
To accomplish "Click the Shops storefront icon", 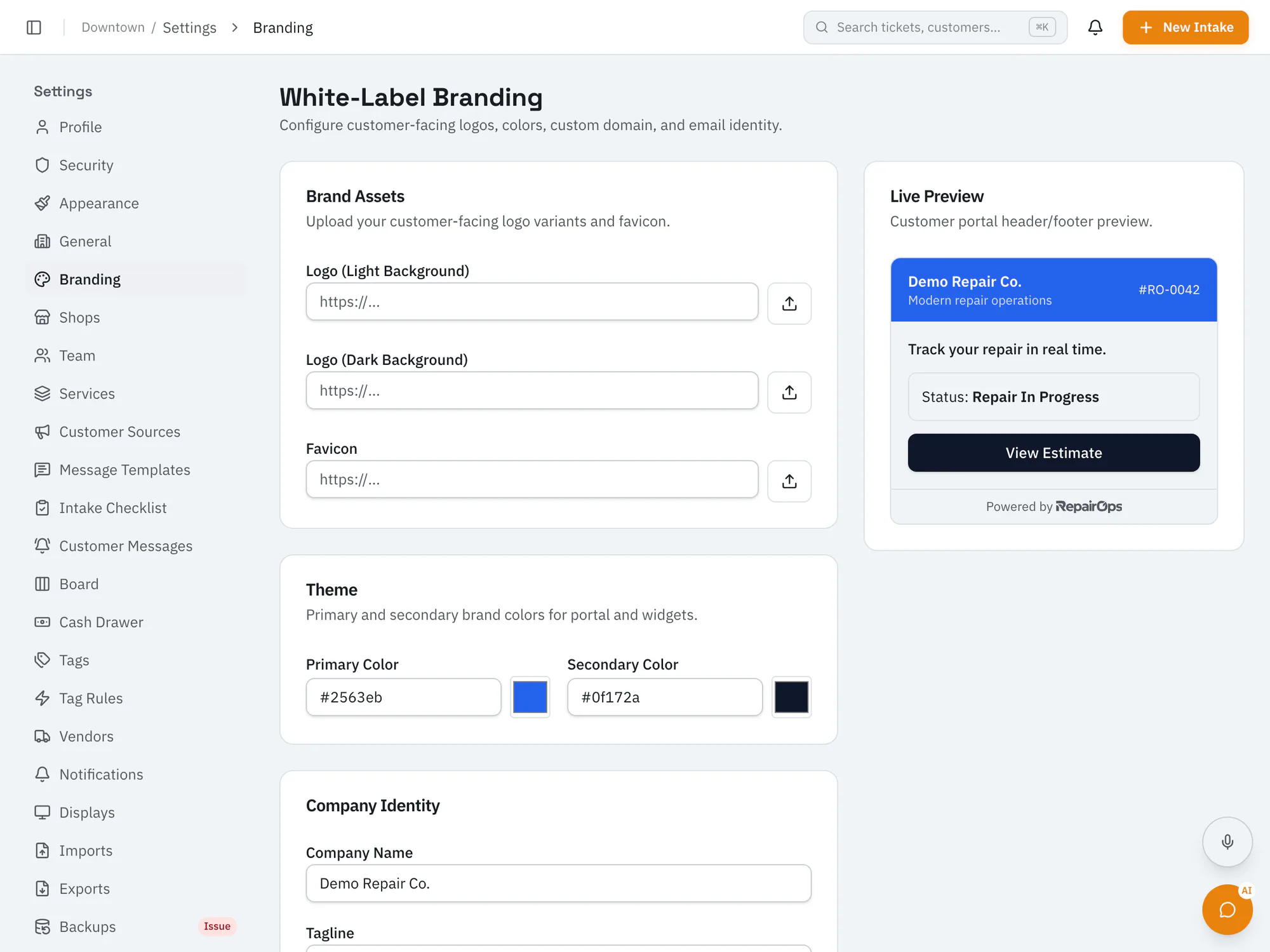I will pyautogui.click(x=43, y=317).
